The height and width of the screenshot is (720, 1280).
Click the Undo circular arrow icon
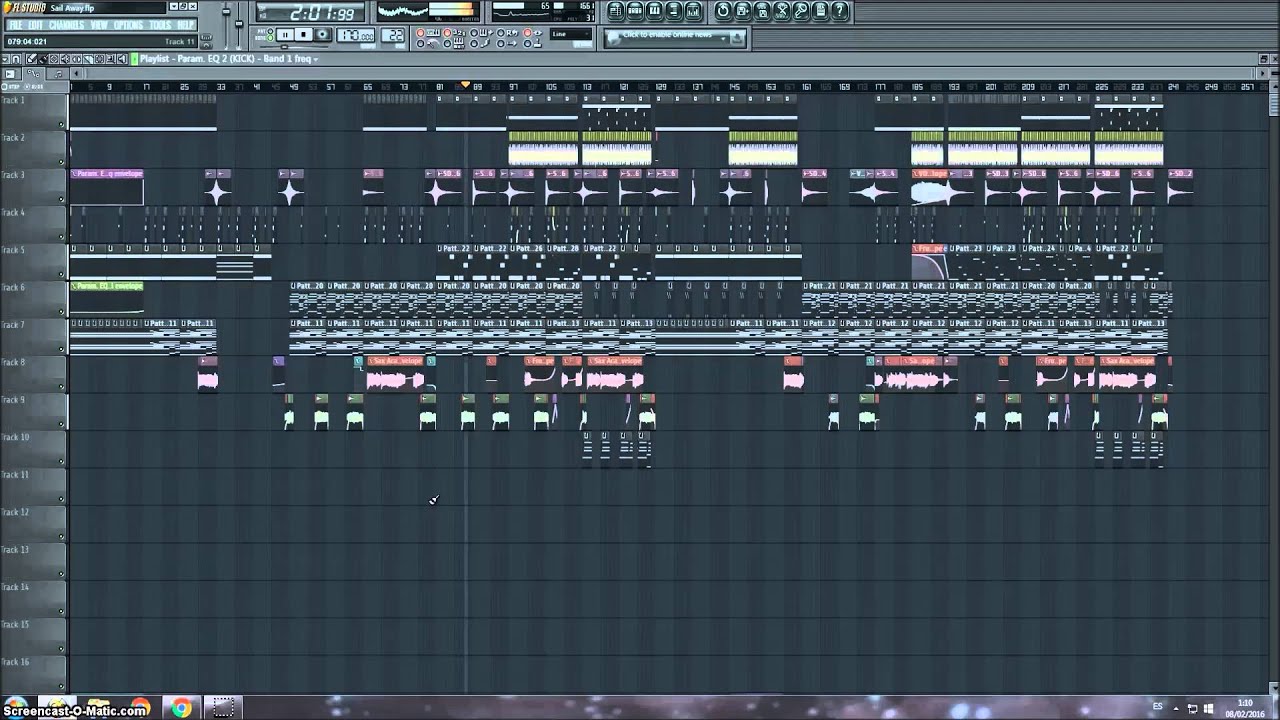723,11
